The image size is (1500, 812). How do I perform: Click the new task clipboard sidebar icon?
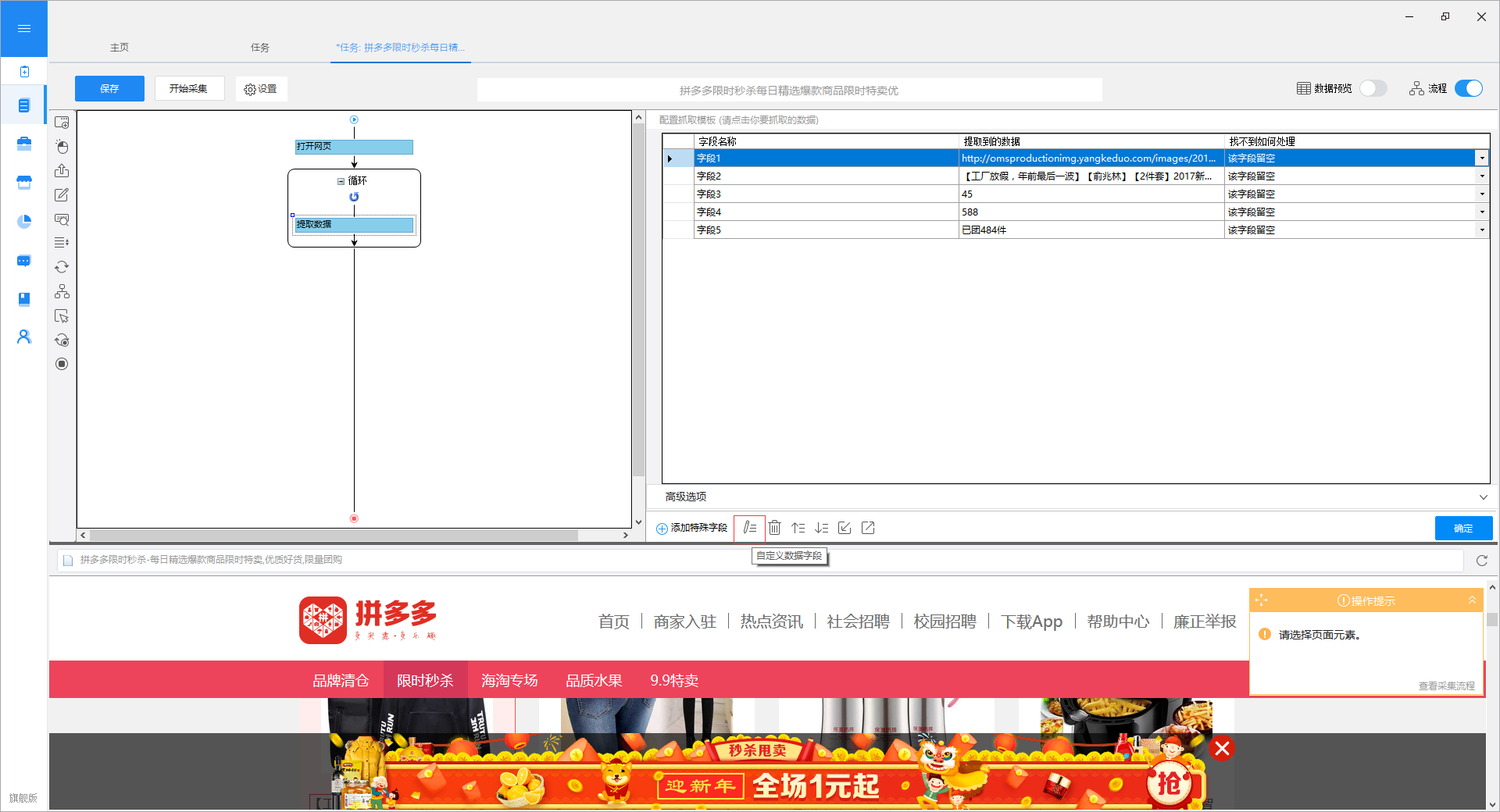coord(24,72)
